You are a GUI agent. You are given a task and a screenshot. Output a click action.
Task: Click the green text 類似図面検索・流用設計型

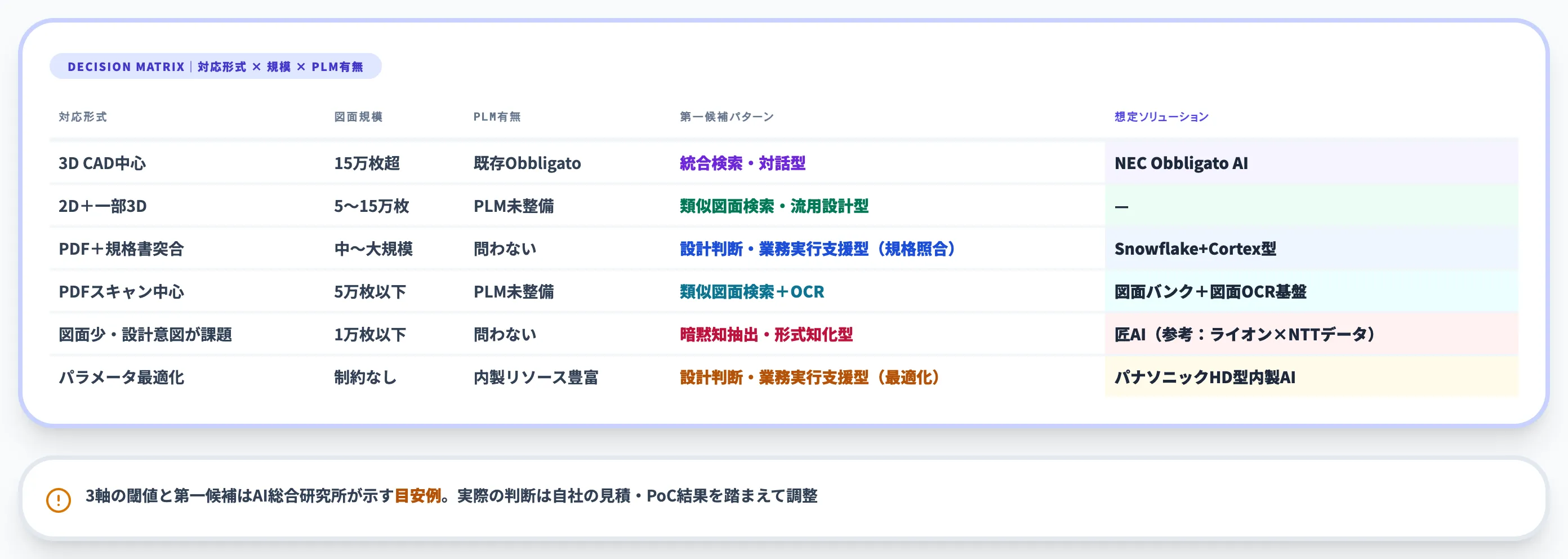(x=774, y=206)
